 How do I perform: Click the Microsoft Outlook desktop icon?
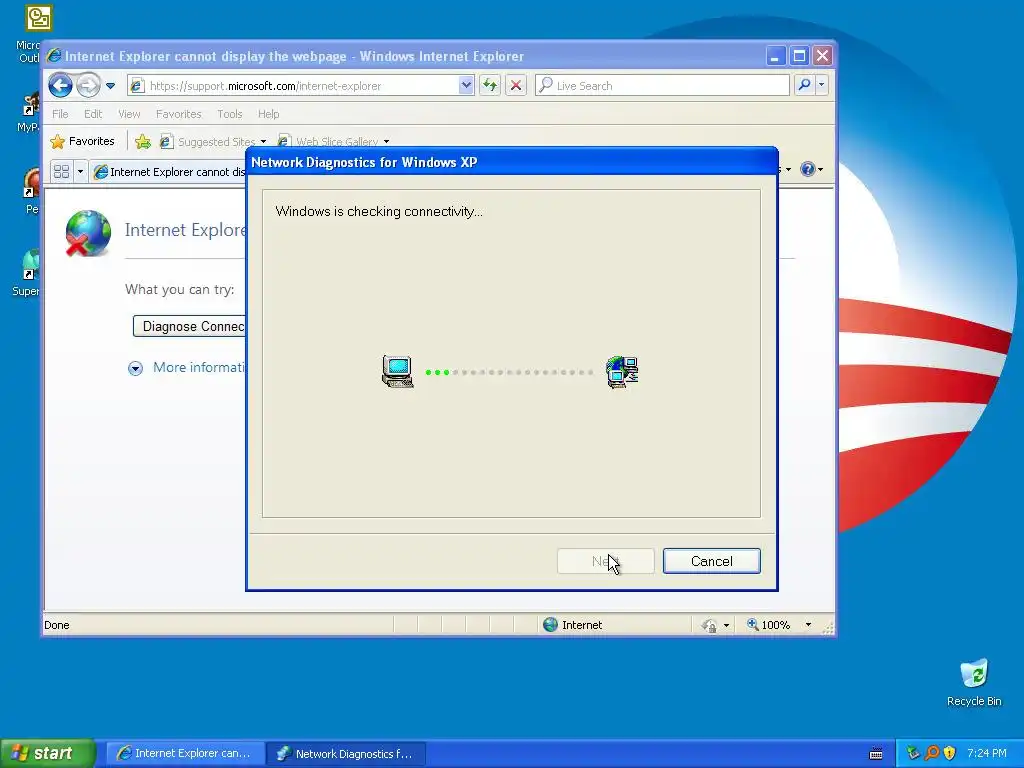39,18
